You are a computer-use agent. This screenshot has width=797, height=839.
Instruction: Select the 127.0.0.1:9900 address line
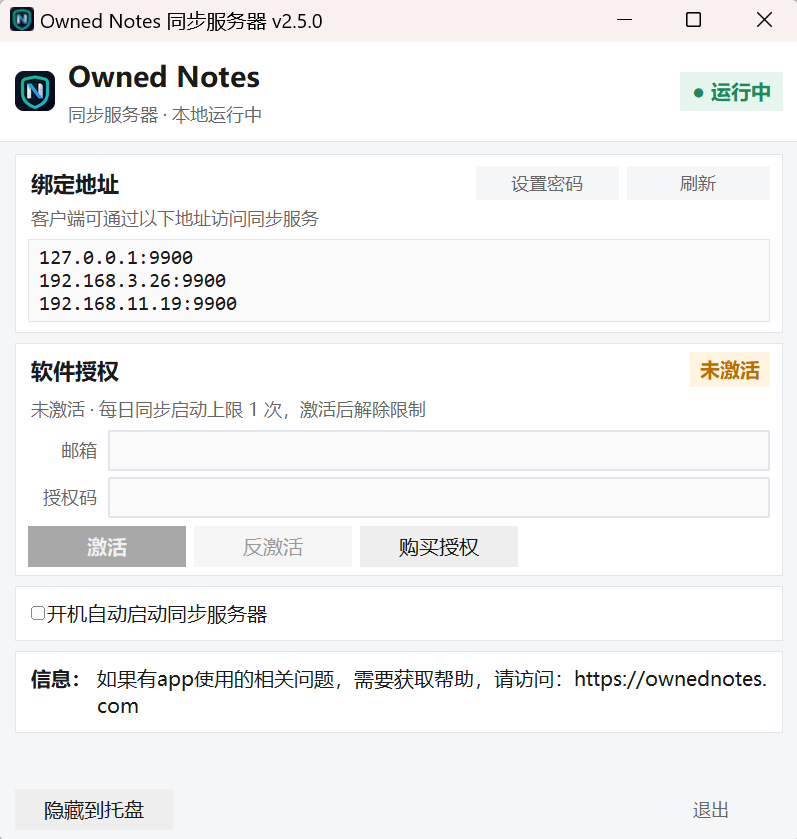click(116, 257)
